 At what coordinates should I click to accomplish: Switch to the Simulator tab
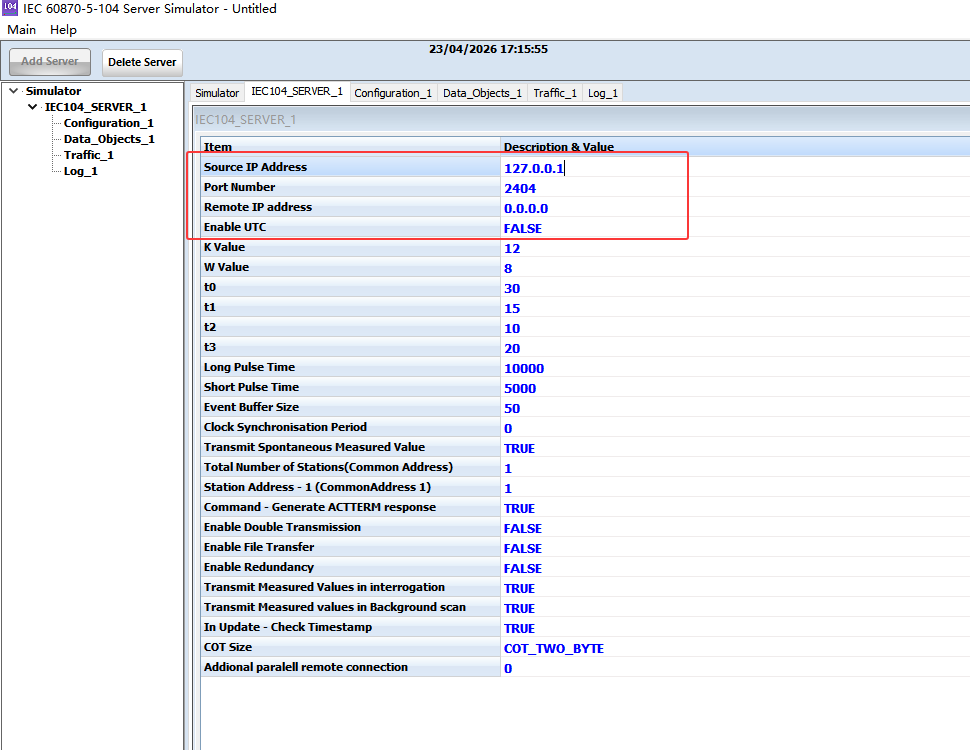coord(217,93)
